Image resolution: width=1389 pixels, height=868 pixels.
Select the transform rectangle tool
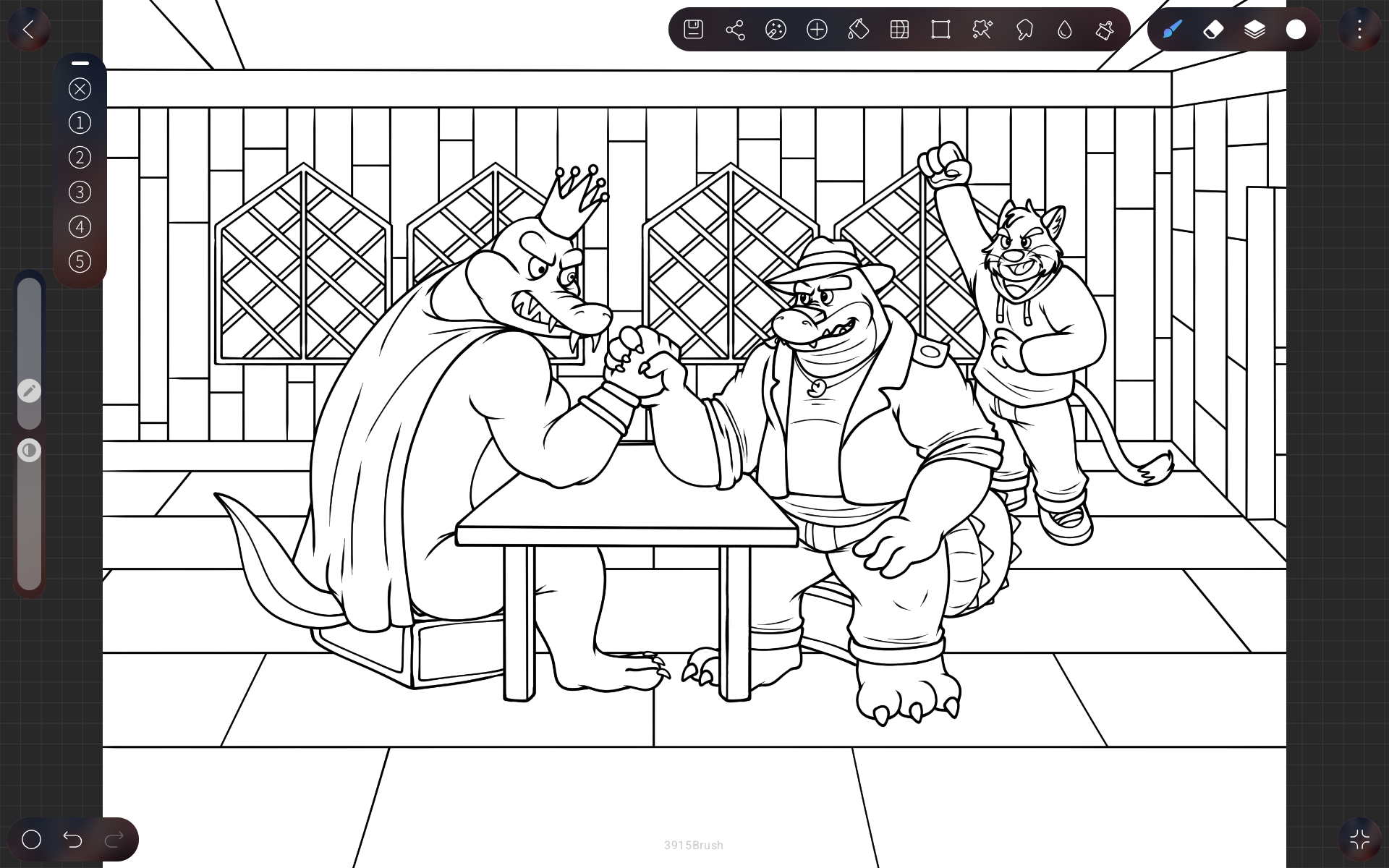[x=940, y=30]
